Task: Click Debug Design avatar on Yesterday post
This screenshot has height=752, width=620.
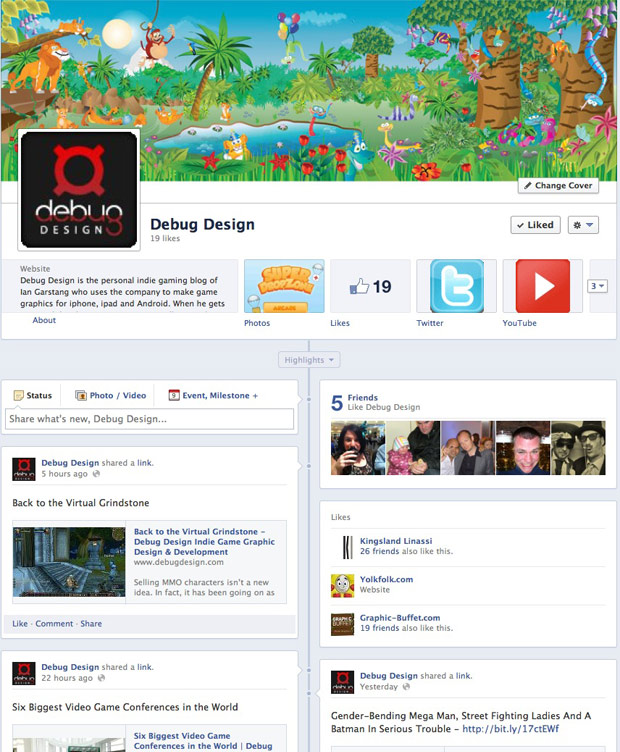Action: [x=342, y=682]
